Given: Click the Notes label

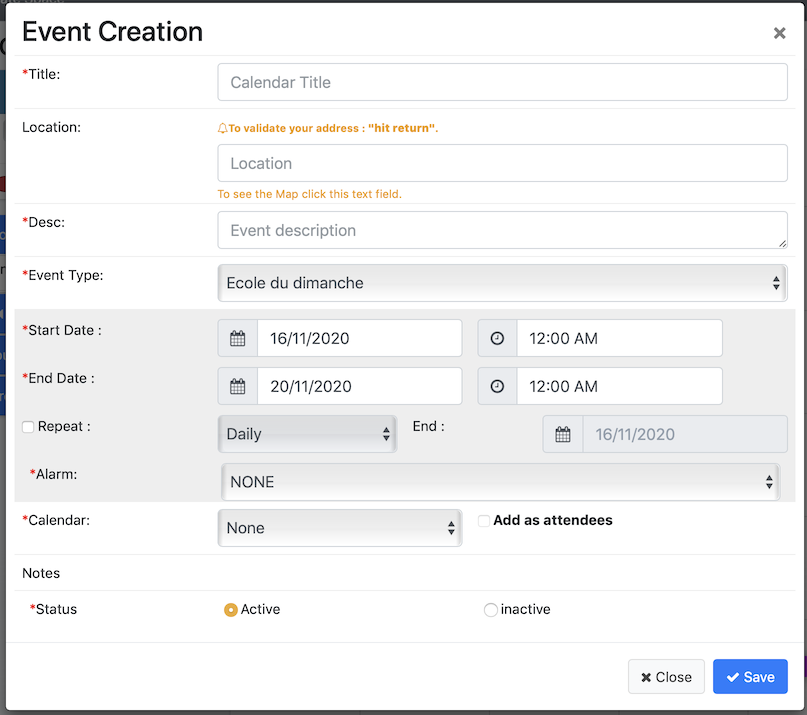Looking at the screenshot, I should tap(41, 573).
